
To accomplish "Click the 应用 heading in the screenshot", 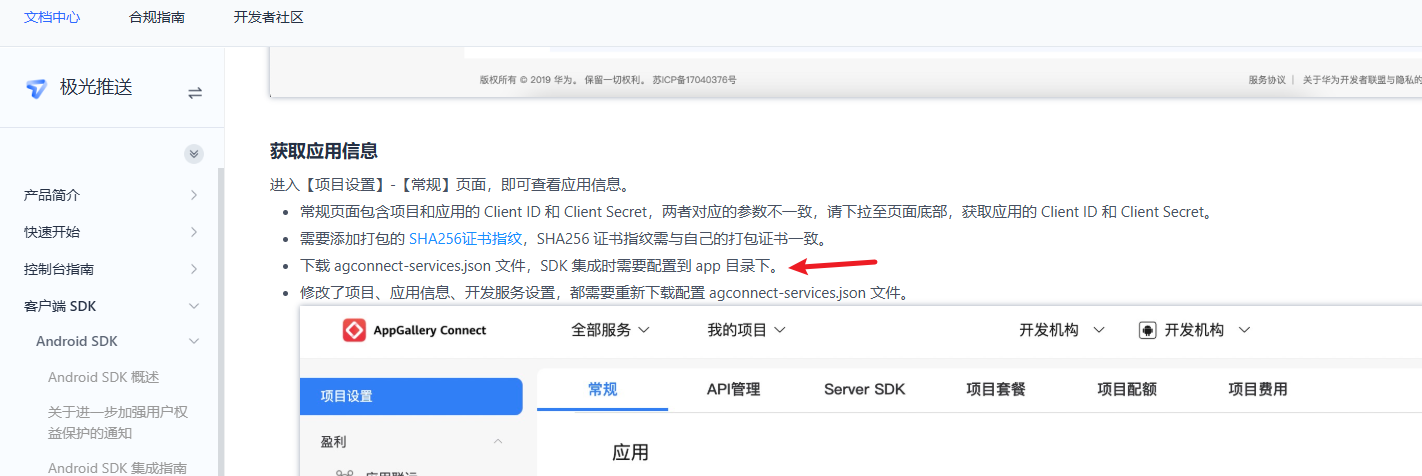I will pos(630,453).
